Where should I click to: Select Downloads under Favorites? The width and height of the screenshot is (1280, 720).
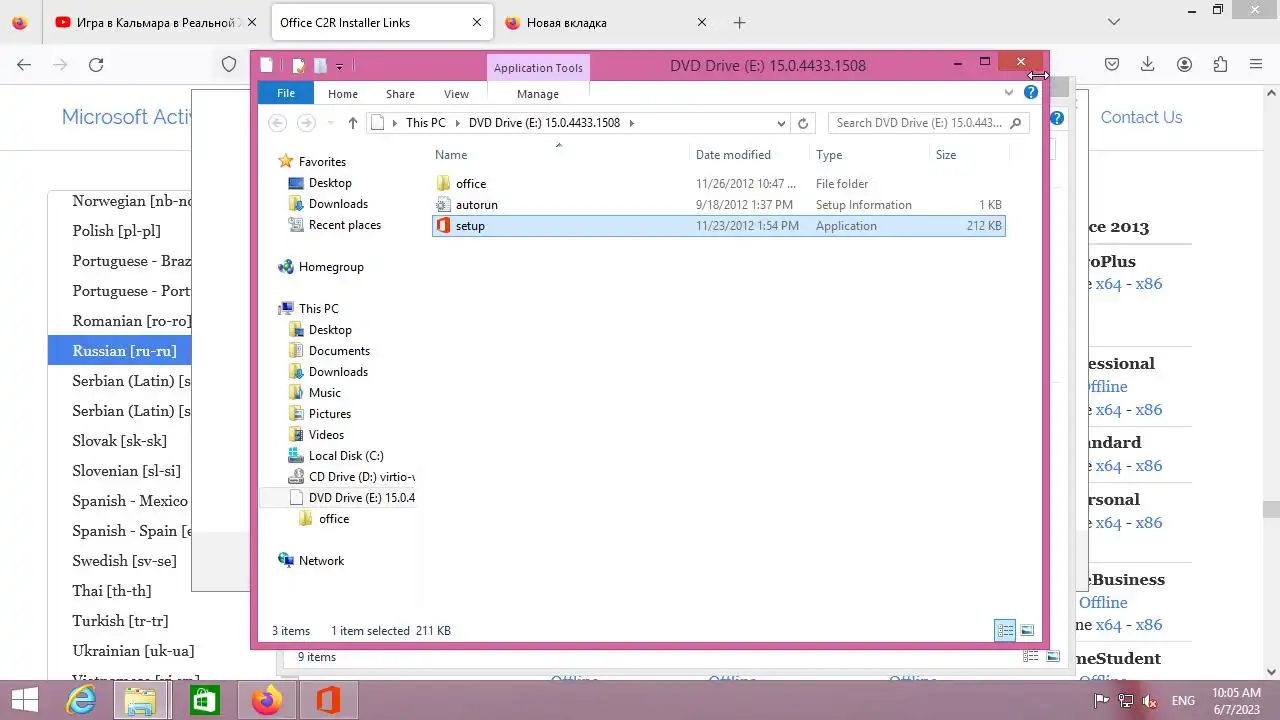pyautogui.click(x=338, y=204)
